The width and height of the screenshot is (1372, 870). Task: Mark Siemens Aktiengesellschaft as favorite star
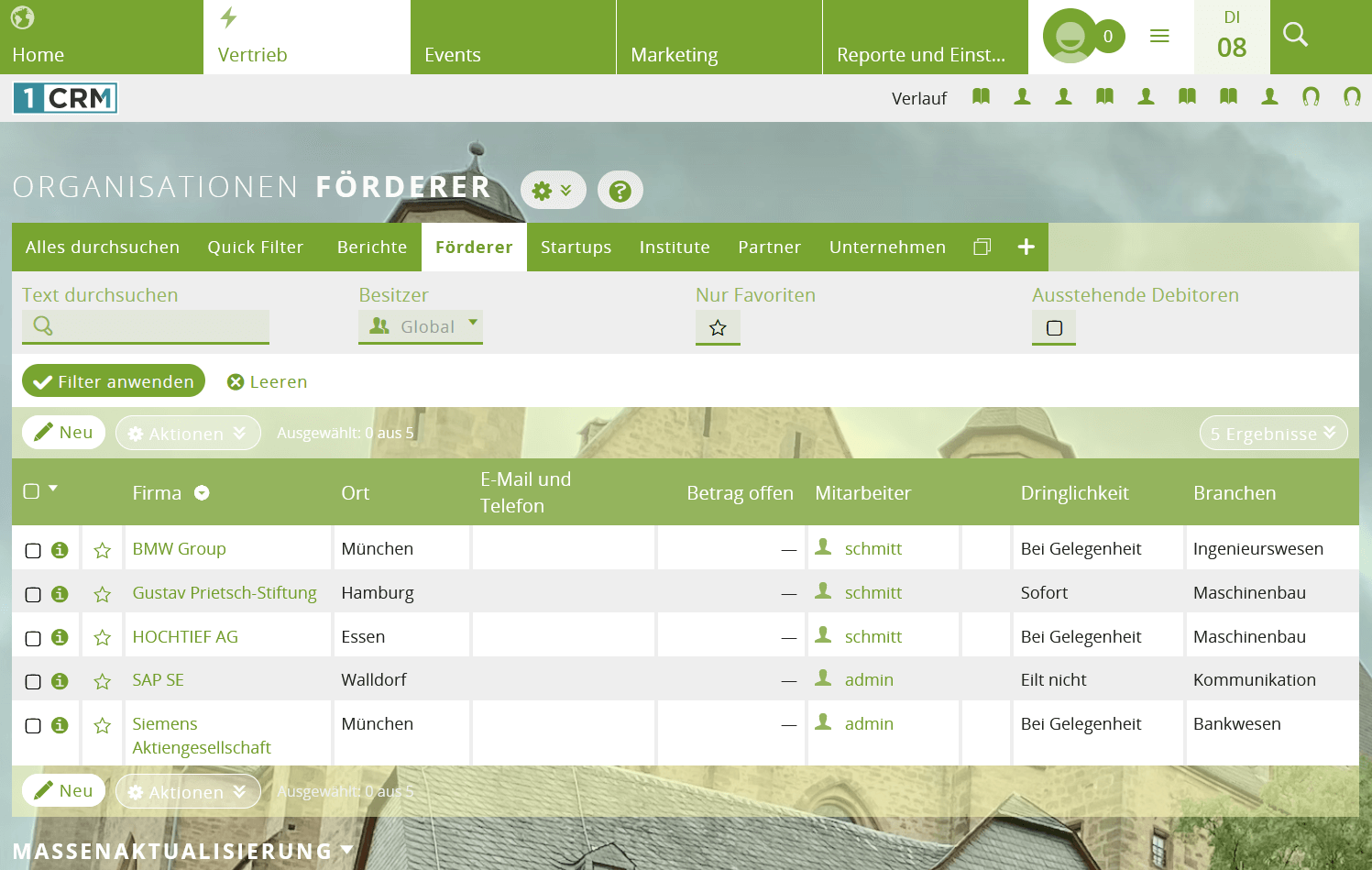[103, 725]
